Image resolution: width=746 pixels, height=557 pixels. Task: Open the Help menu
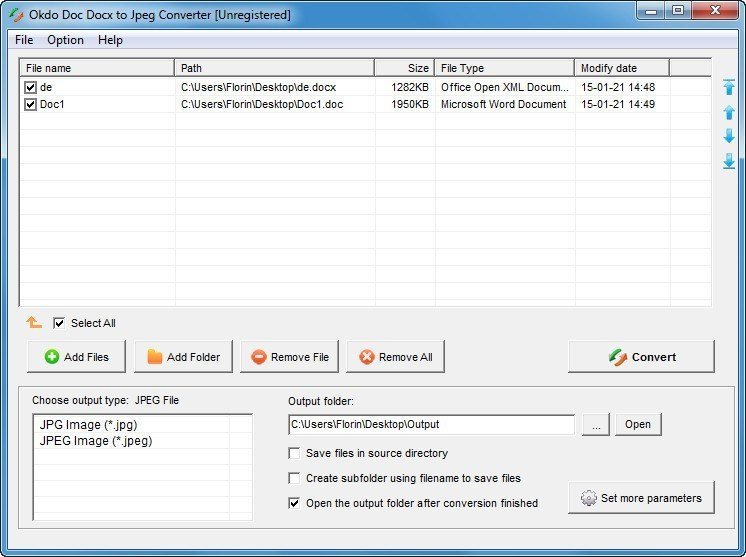click(x=110, y=40)
